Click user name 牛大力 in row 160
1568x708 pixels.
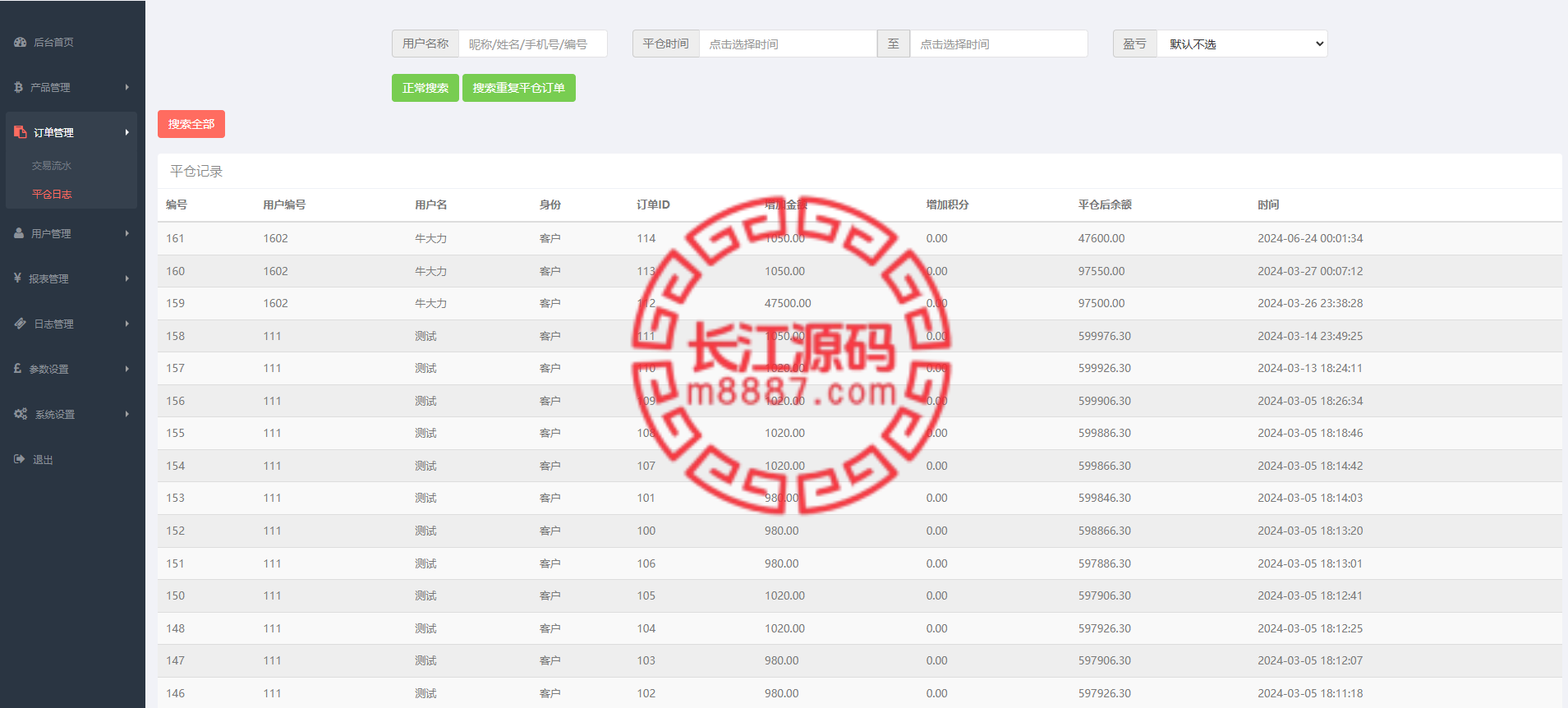pyautogui.click(x=430, y=271)
